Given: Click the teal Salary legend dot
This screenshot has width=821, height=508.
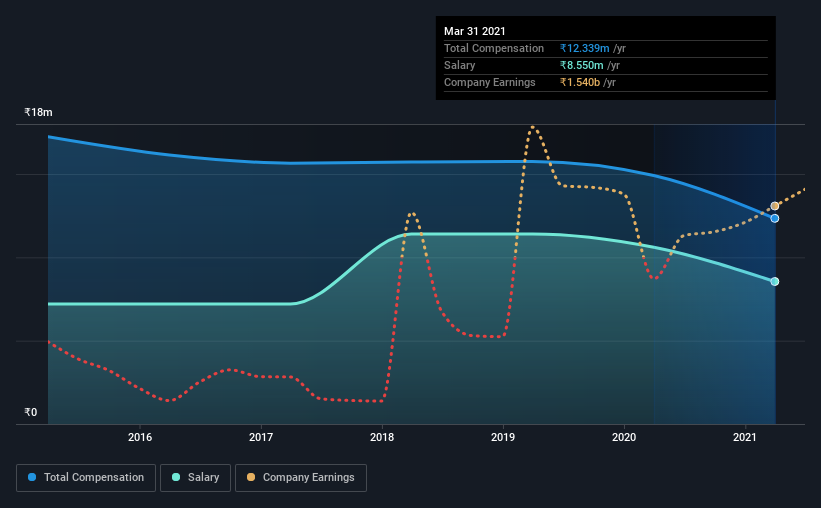Looking at the screenshot, I should [x=176, y=477].
